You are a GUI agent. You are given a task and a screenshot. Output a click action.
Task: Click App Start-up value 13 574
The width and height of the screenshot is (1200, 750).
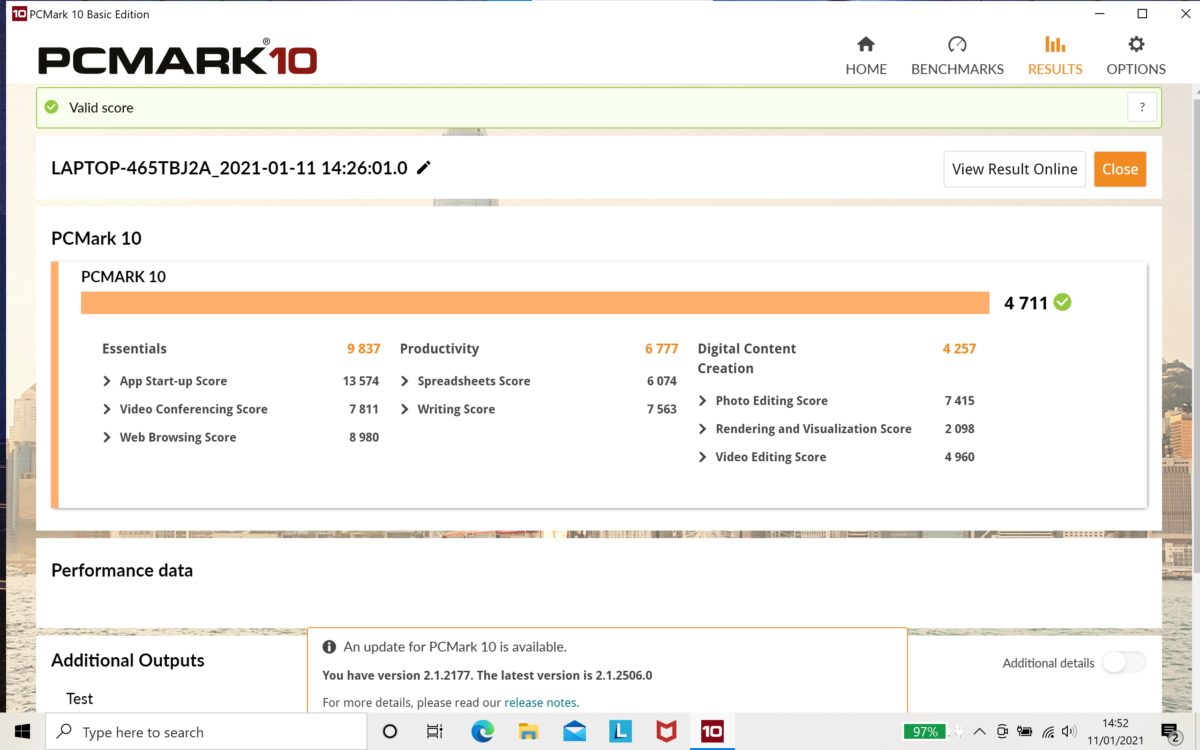point(360,381)
